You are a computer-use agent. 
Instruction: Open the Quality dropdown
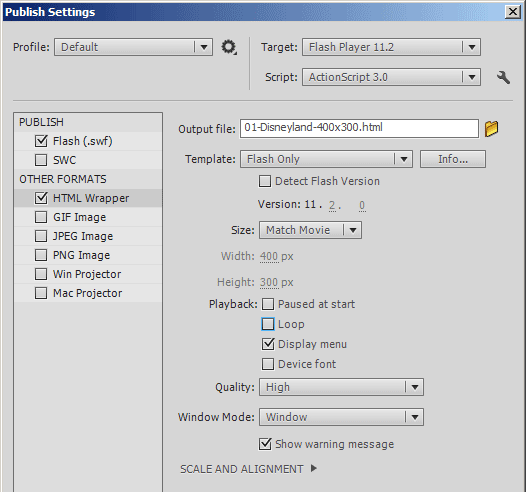(x=341, y=387)
